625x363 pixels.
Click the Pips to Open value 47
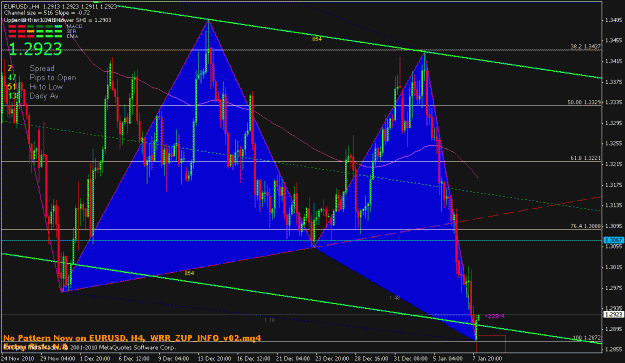12,77
